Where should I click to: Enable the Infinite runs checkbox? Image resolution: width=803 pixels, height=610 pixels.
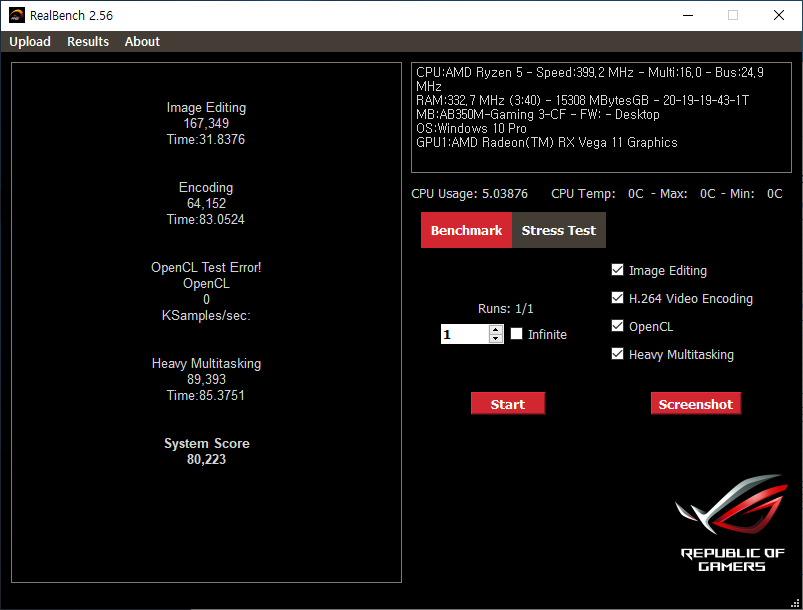coord(517,334)
